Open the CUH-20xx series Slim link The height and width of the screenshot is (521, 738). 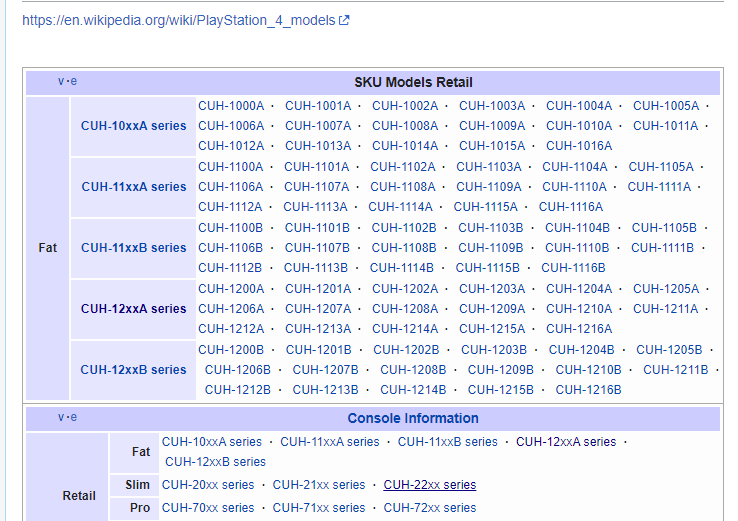click(x=208, y=485)
